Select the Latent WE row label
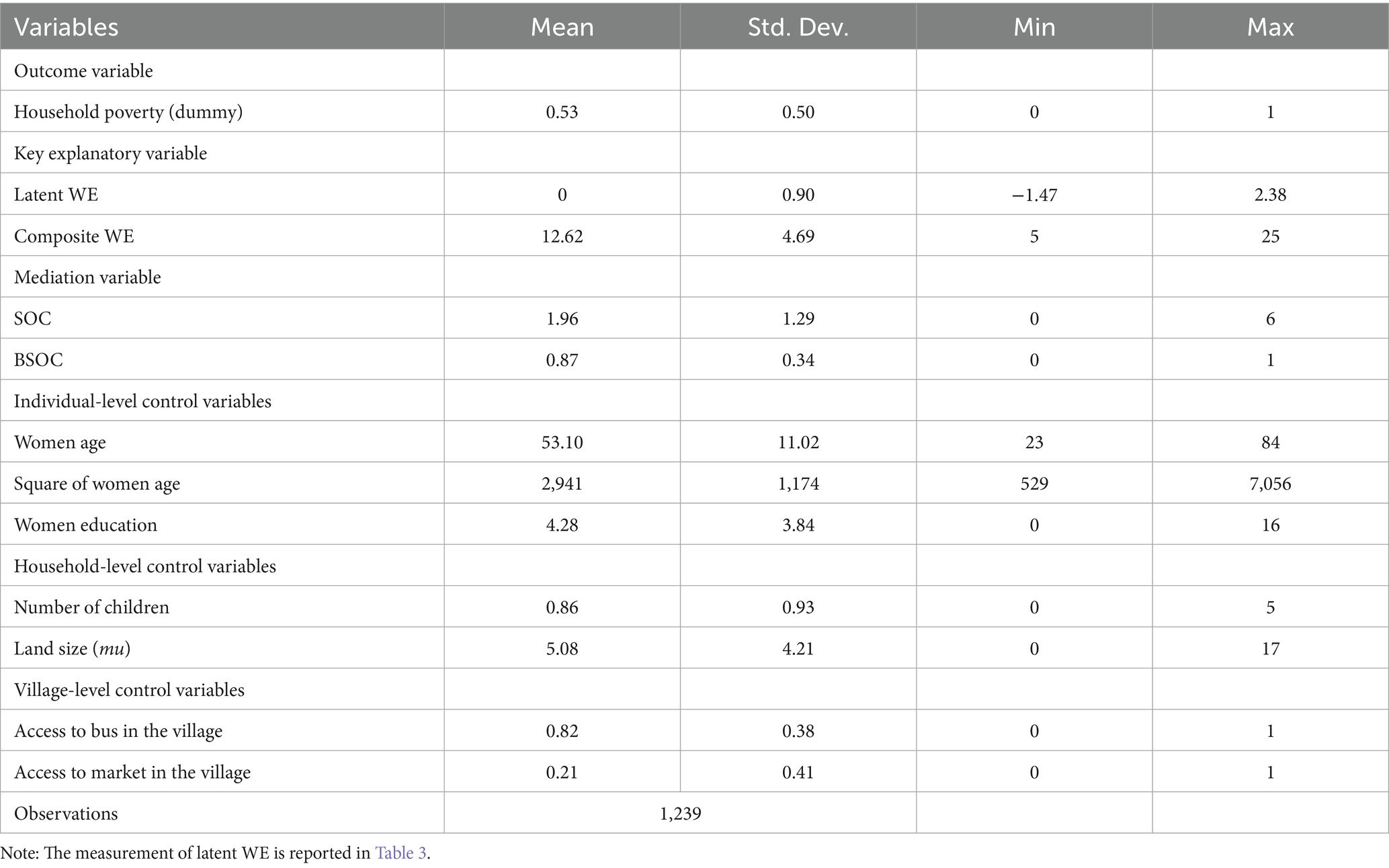The image size is (1389, 868). (x=56, y=195)
